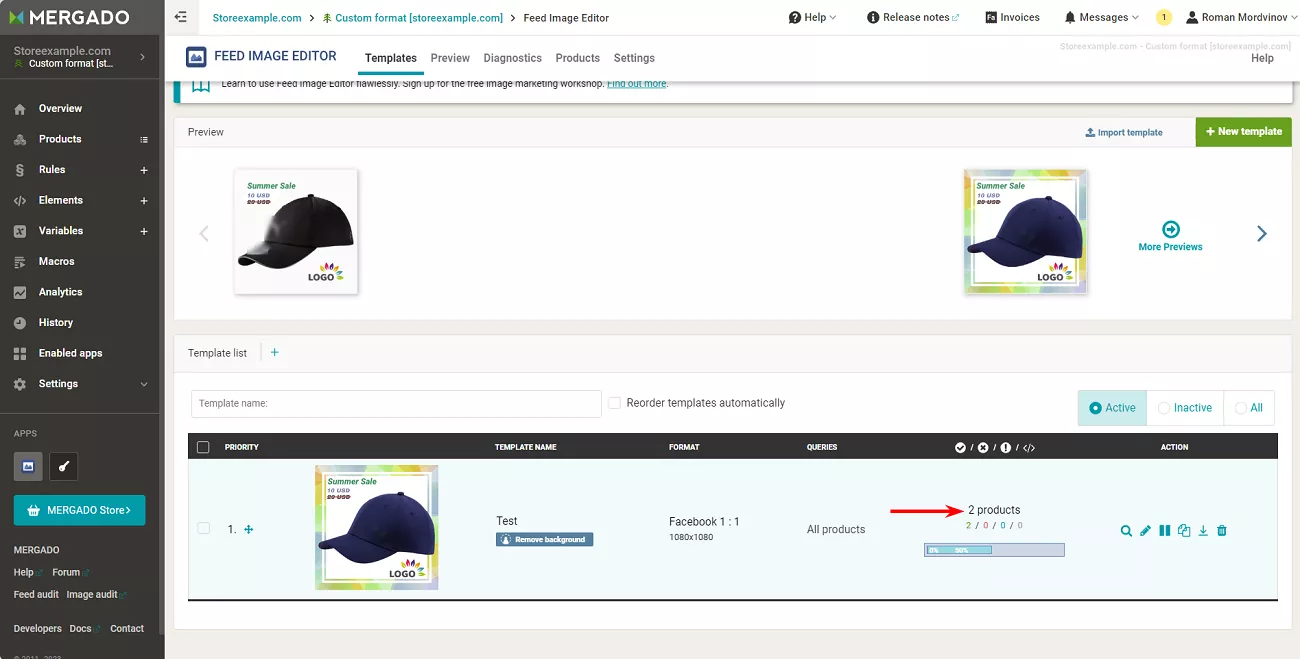Click the More Previews arrow circle icon

pos(1171,229)
